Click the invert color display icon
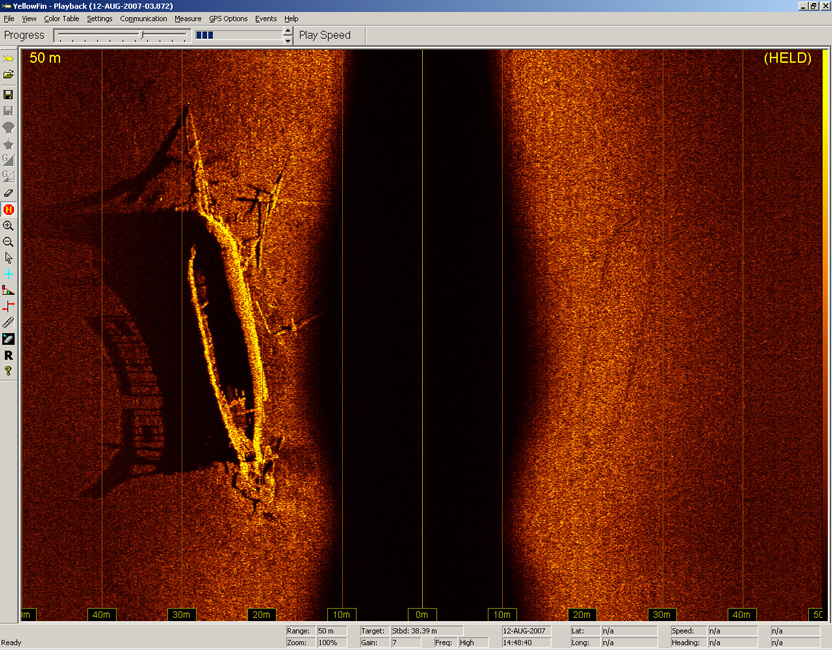832x650 pixels. click(x=8, y=337)
